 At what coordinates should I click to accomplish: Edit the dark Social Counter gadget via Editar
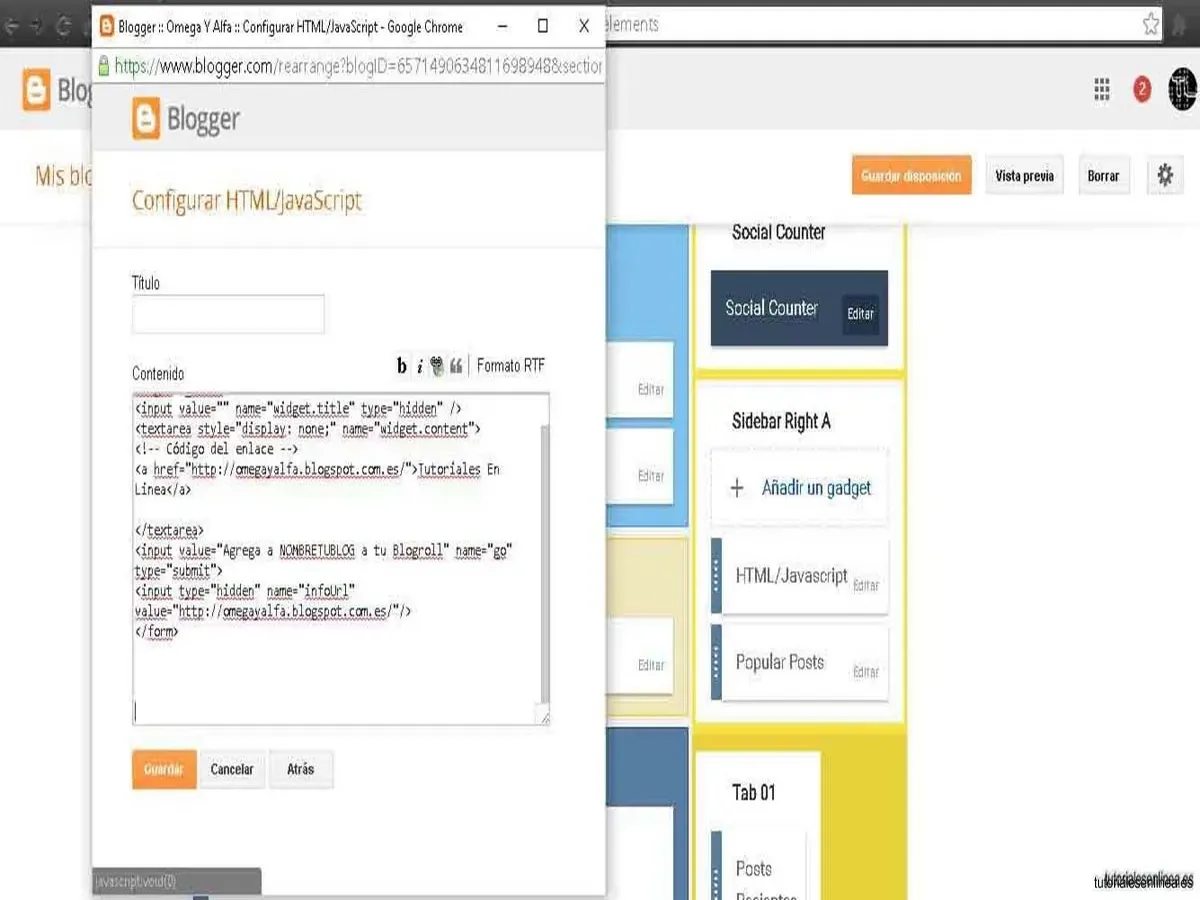tap(861, 313)
